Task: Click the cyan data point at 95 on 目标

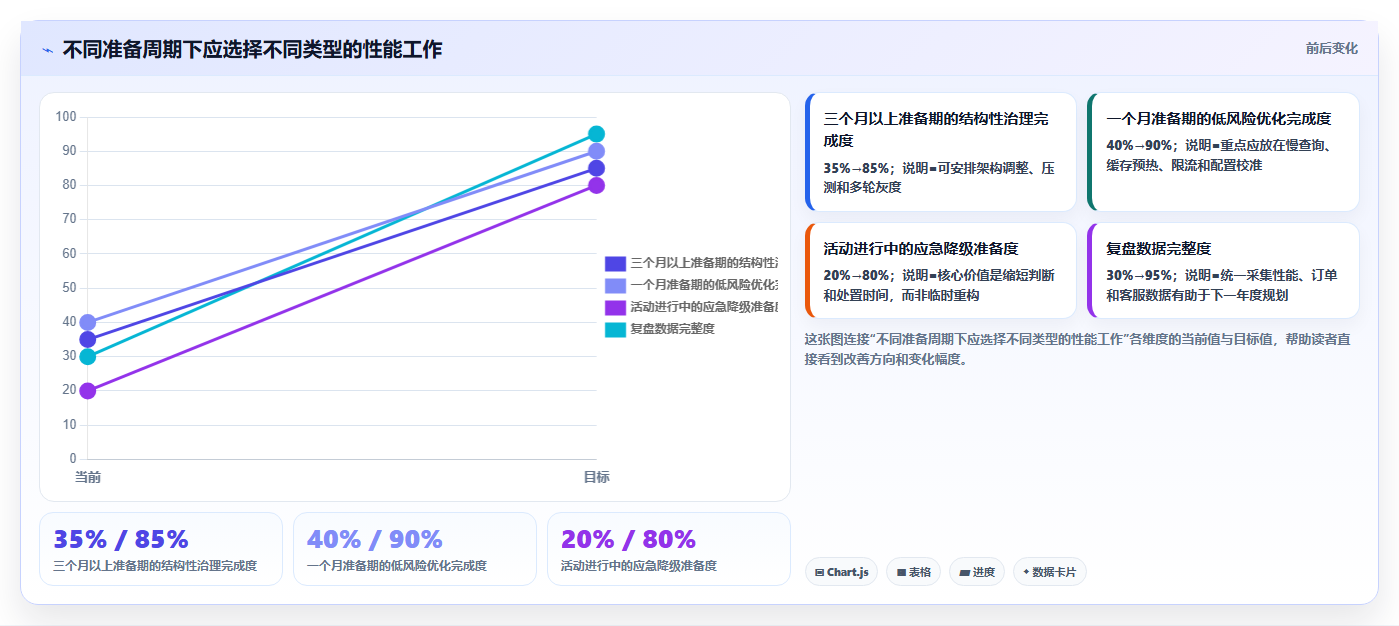Action: 596,134
